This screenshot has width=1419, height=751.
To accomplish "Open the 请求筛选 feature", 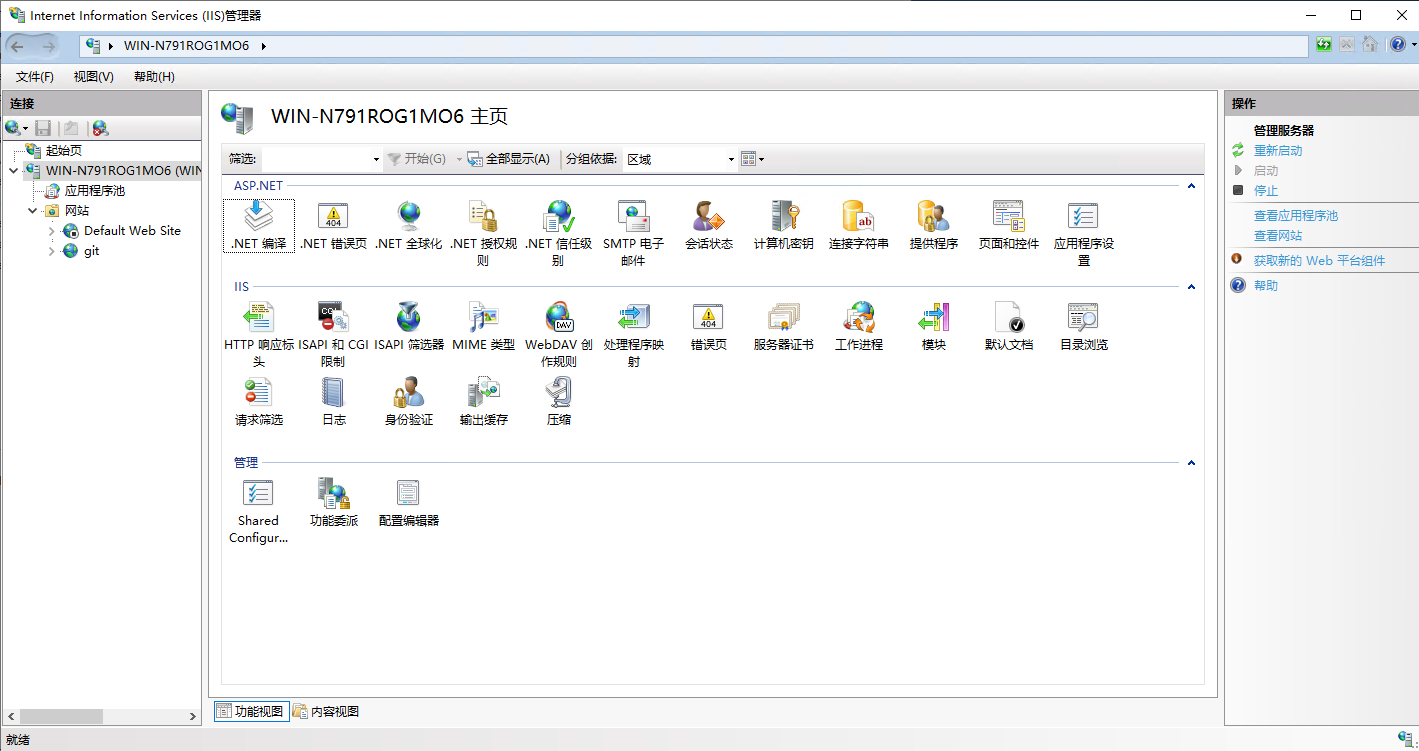I will click(258, 398).
